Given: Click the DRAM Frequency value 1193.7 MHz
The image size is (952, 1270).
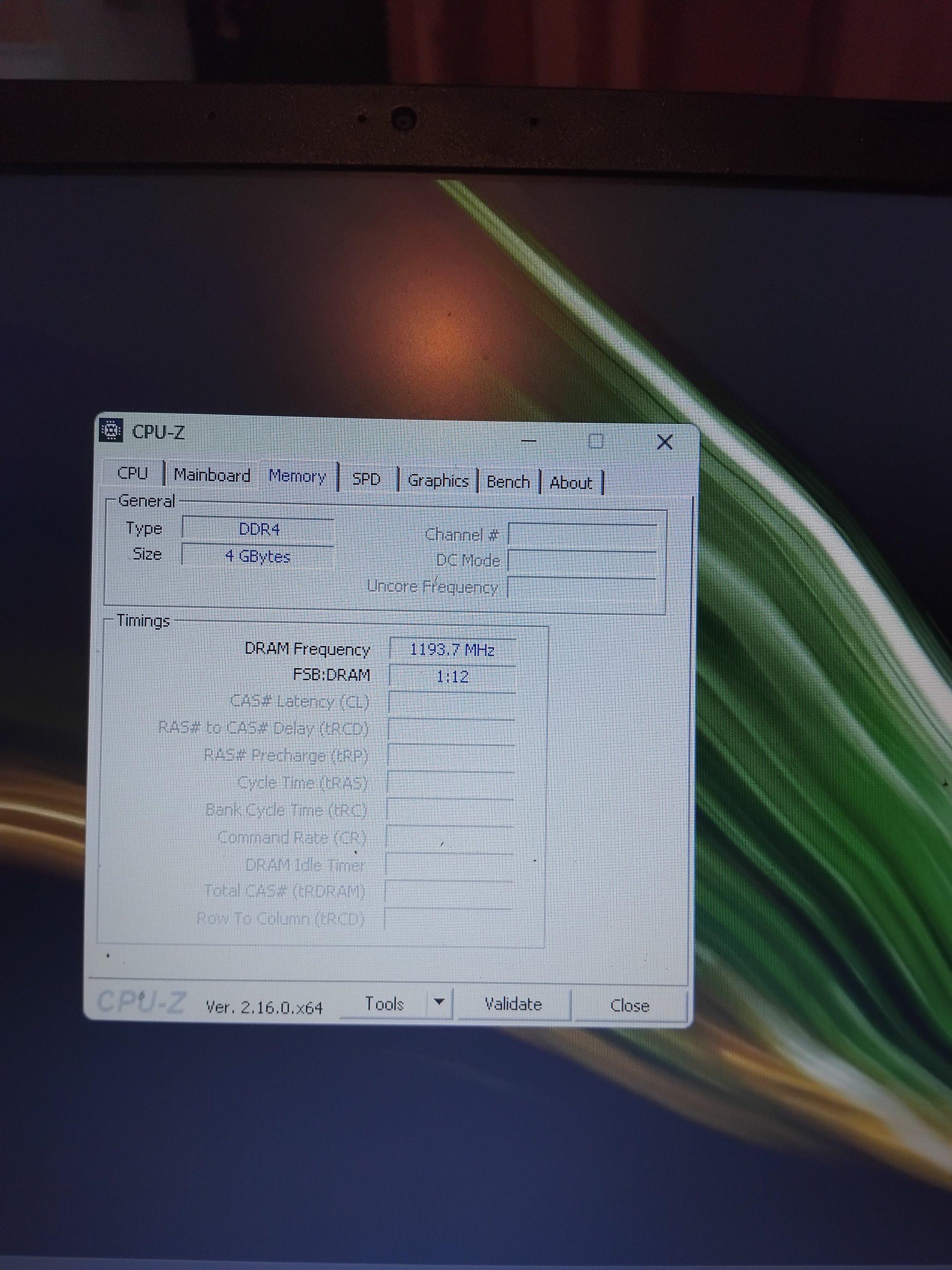Looking at the screenshot, I should click(452, 650).
